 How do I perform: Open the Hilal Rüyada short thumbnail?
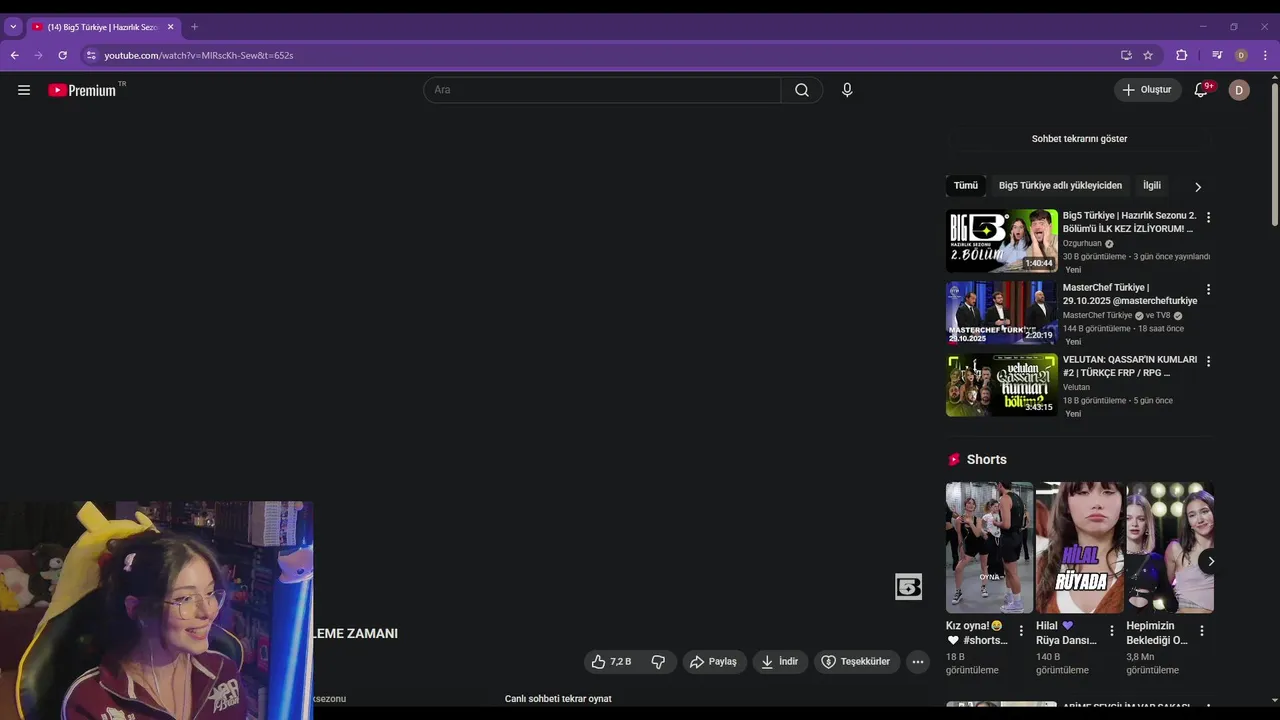point(1079,548)
